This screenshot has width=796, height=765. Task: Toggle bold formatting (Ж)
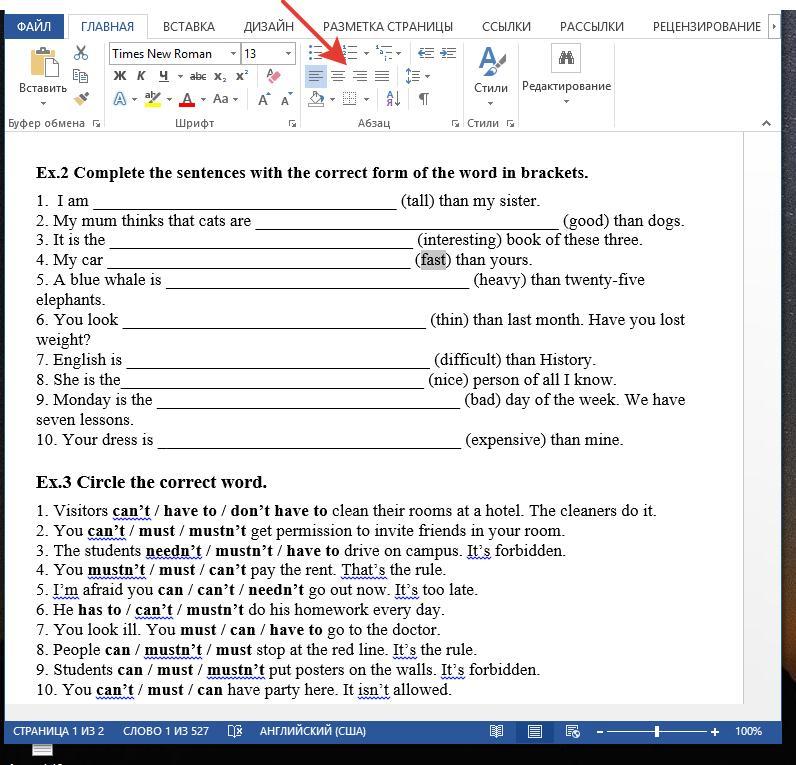point(120,76)
